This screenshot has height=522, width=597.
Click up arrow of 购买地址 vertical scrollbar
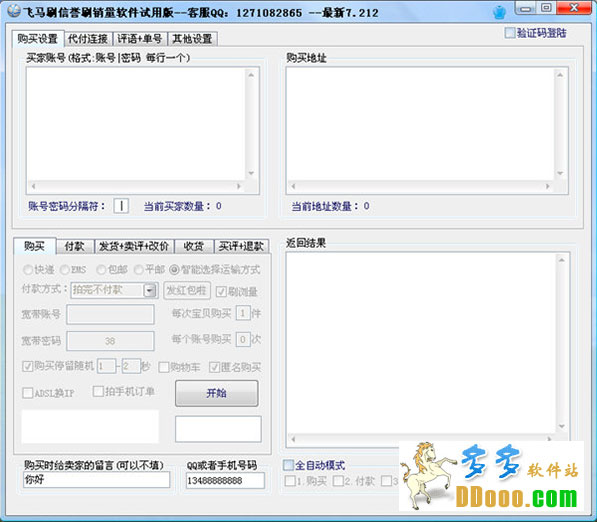[560, 75]
